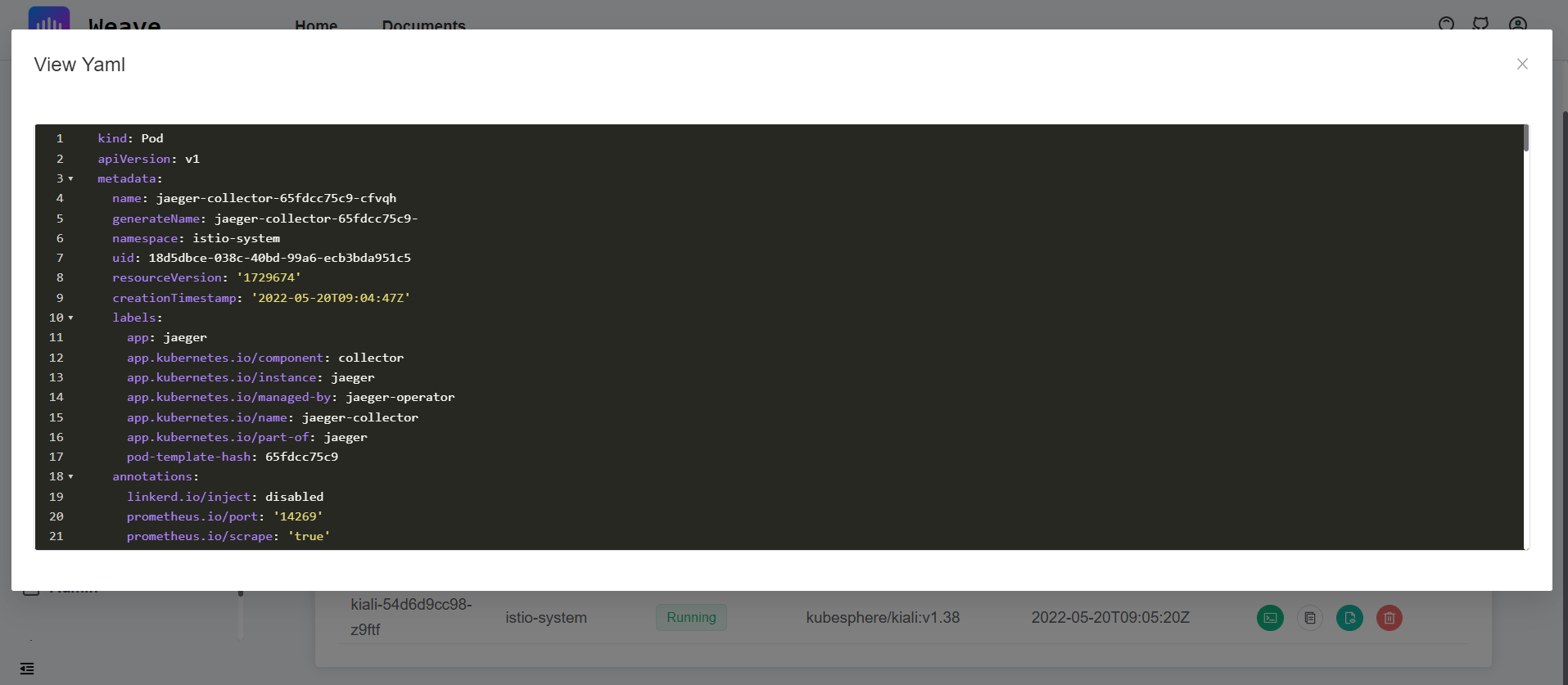Click the View Yaml dialog title
The height and width of the screenshot is (685, 1568).
click(79, 65)
